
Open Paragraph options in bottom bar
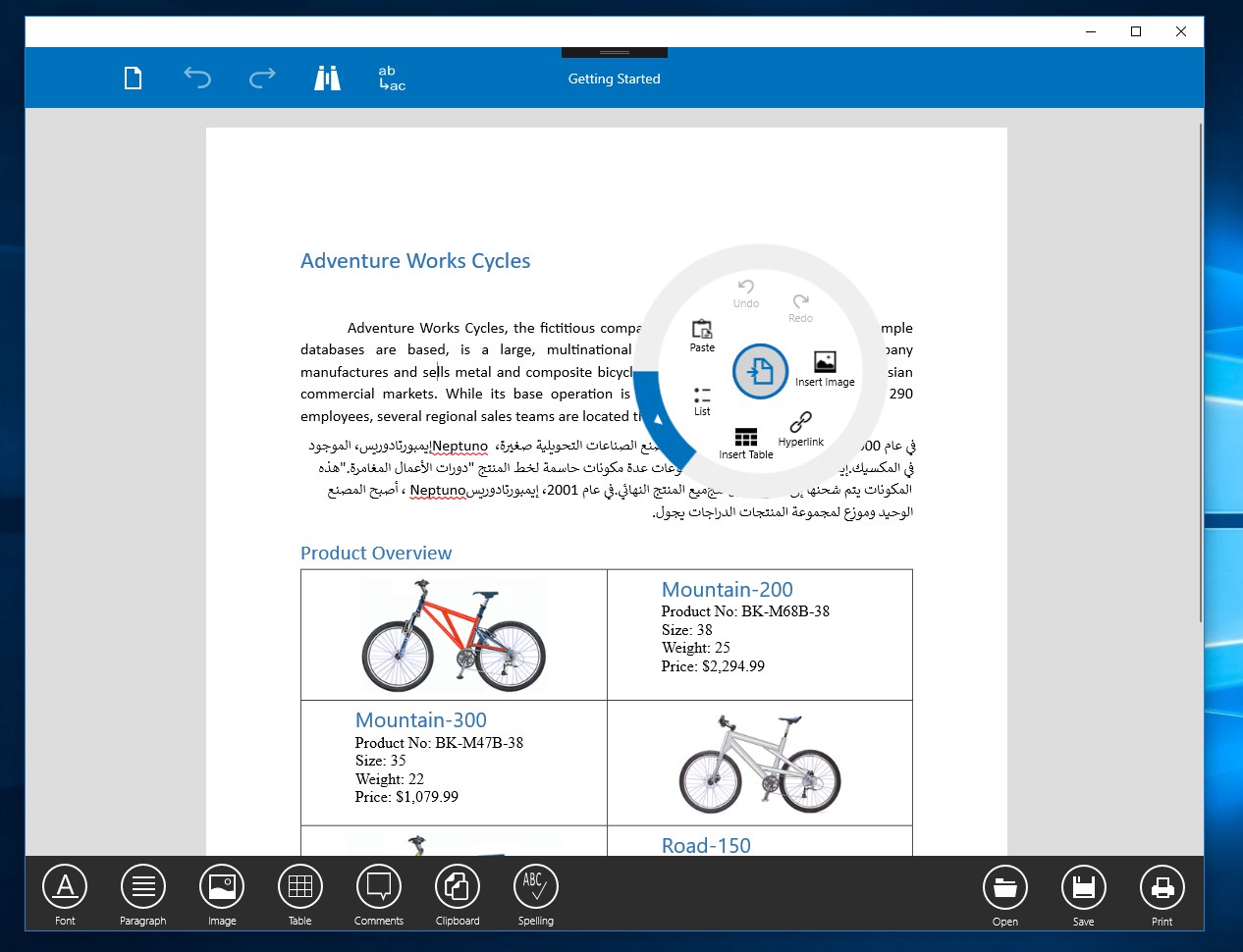(x=143, y=894)
